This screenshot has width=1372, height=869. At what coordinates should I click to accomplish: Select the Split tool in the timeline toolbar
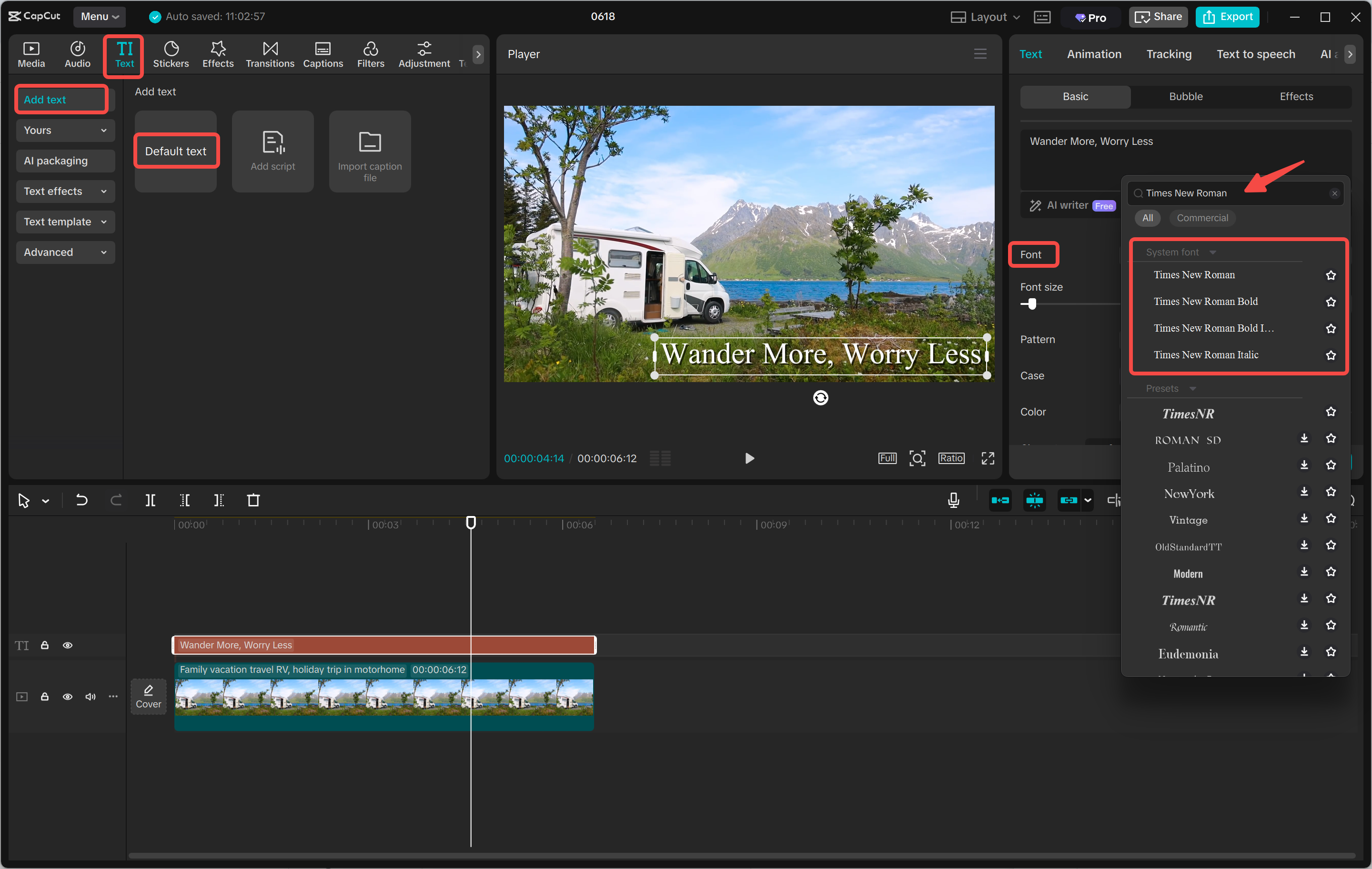coord(151,500)
